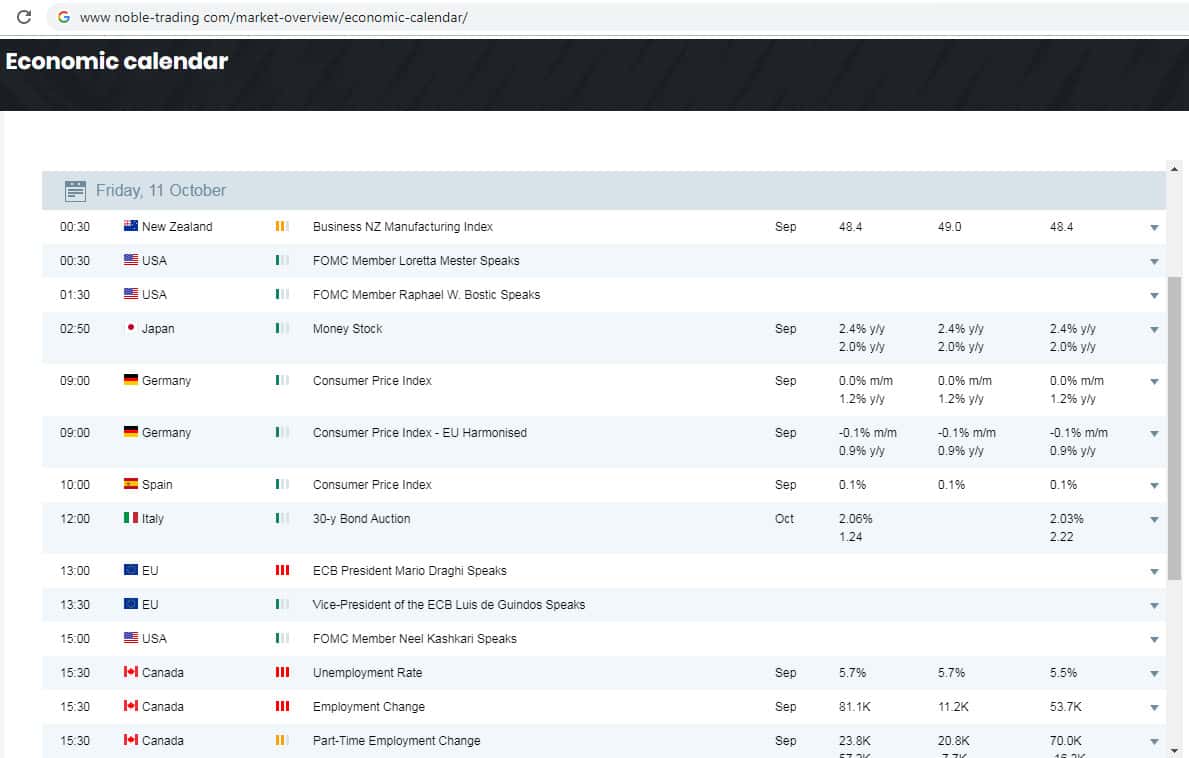Open ECB President Mario Draghi Speaks event
The height and width of the screenshot is (758, 1189).
(x=409, y=571)
